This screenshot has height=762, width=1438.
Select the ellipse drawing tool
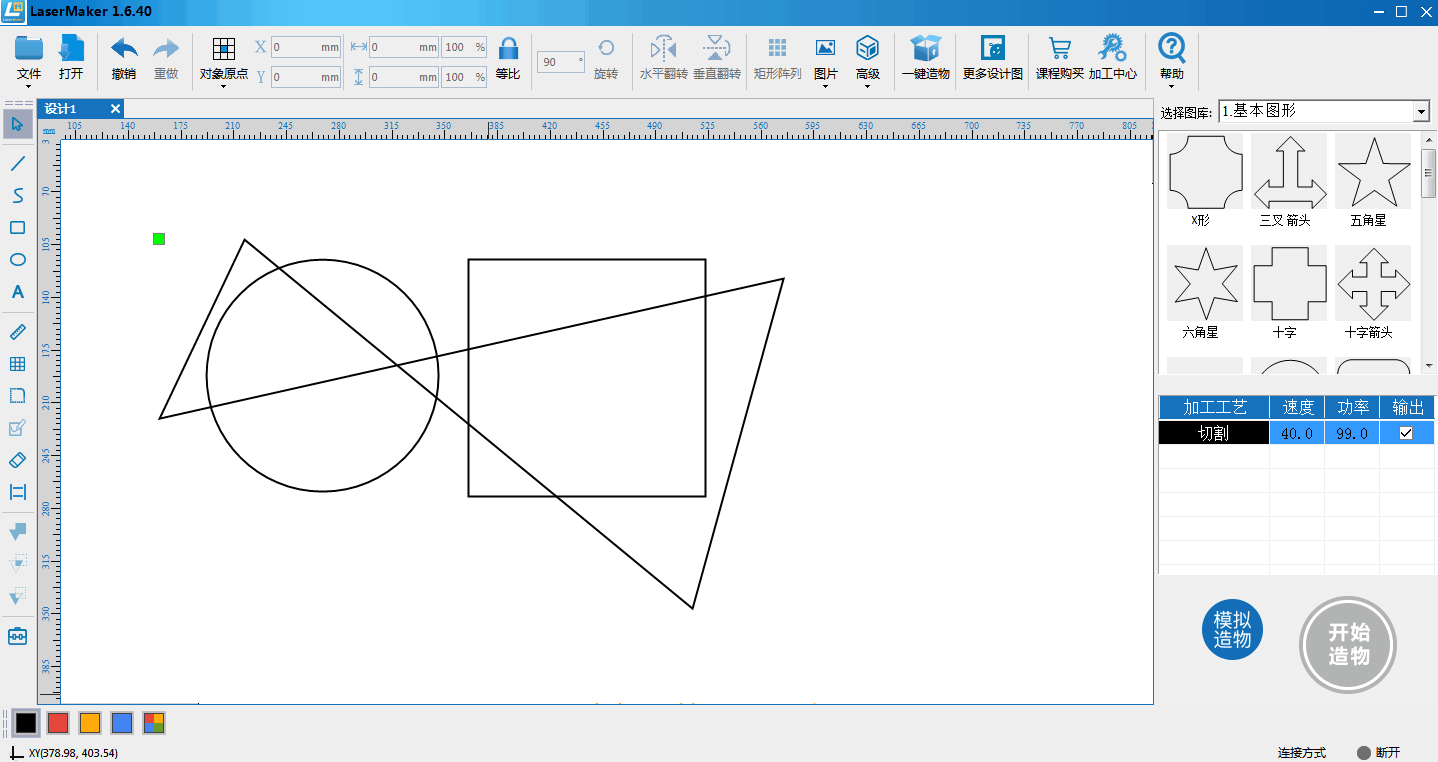pyautogui.click(x=17, y=260)
